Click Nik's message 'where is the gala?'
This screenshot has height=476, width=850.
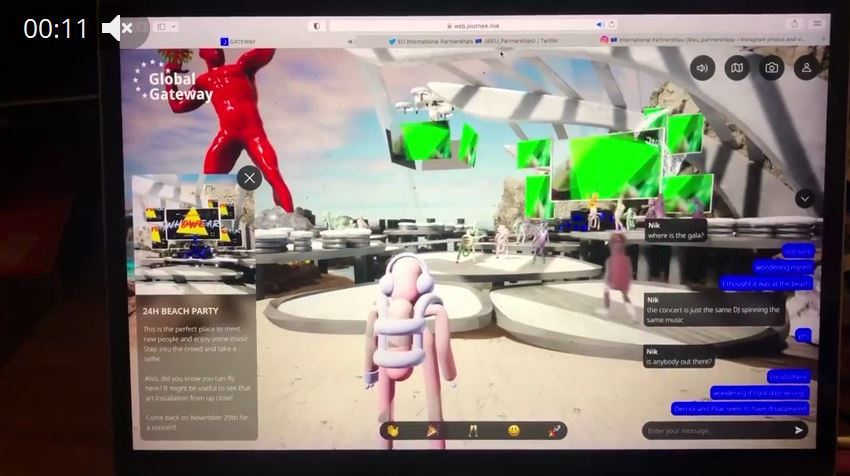(x=675, y=230)
